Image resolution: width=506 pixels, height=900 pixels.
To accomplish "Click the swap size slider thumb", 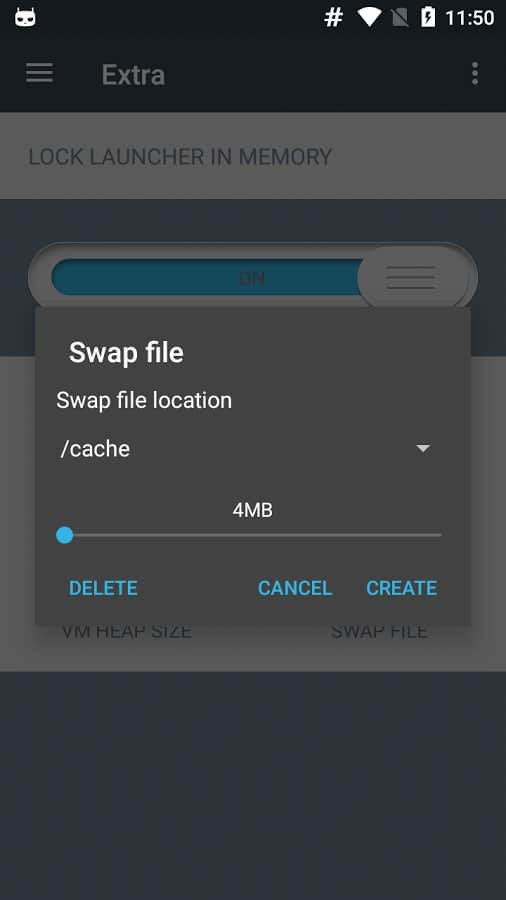I will (65, 536).
